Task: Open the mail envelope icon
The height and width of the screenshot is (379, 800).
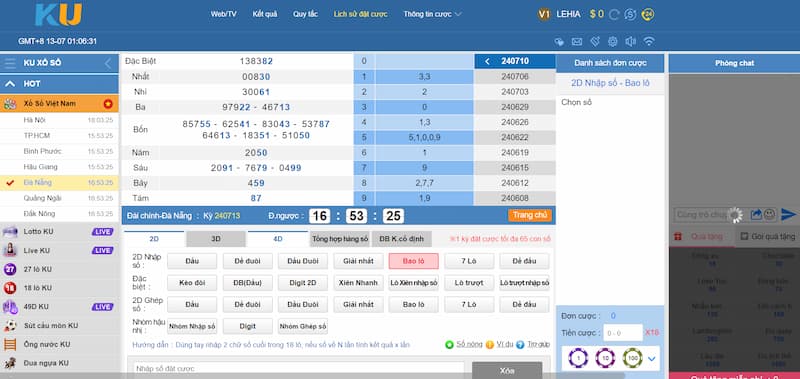Action: [577, 41]
